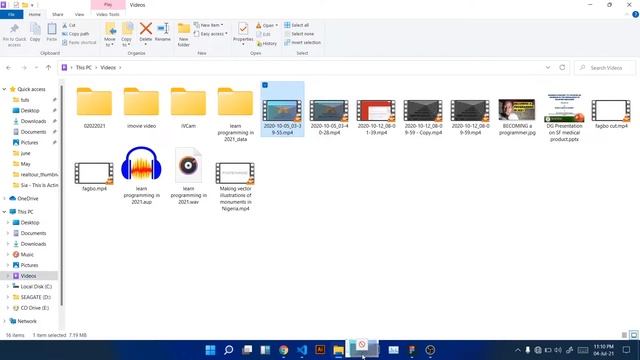Click the Play contextual tab
This screenshot has width=640, height=360.
[108, 5]
